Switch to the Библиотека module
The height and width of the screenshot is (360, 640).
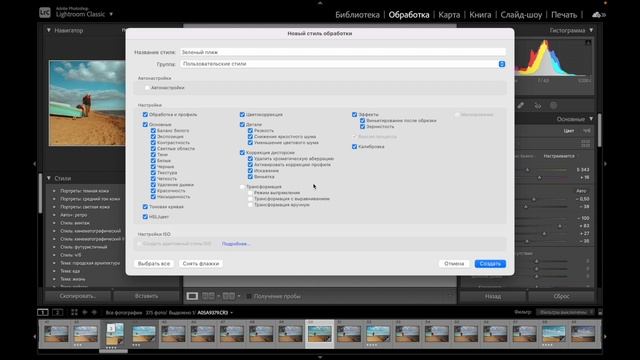coord(357,15)
